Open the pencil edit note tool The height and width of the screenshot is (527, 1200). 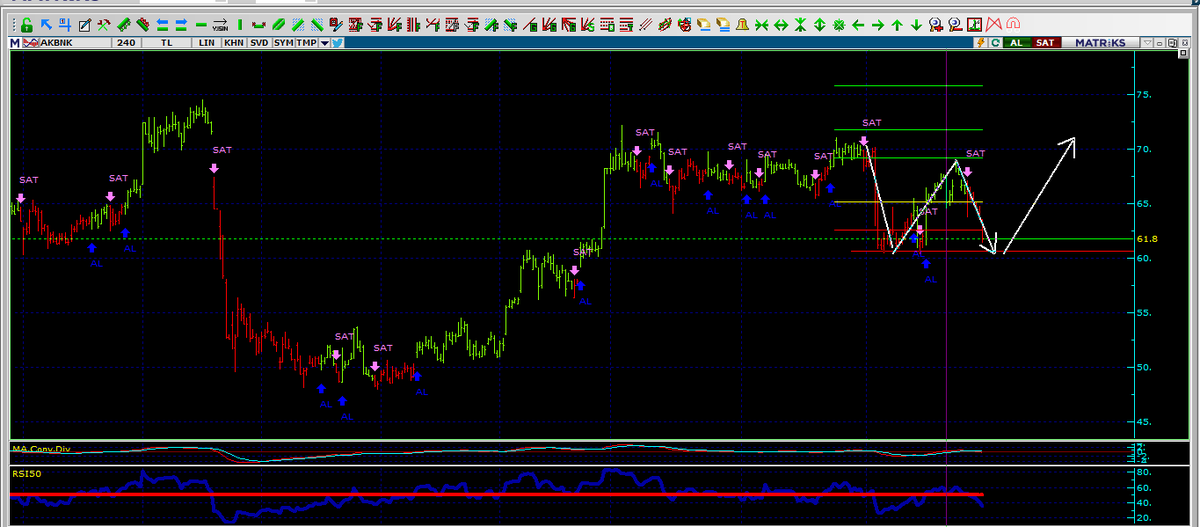pos(85,25)
